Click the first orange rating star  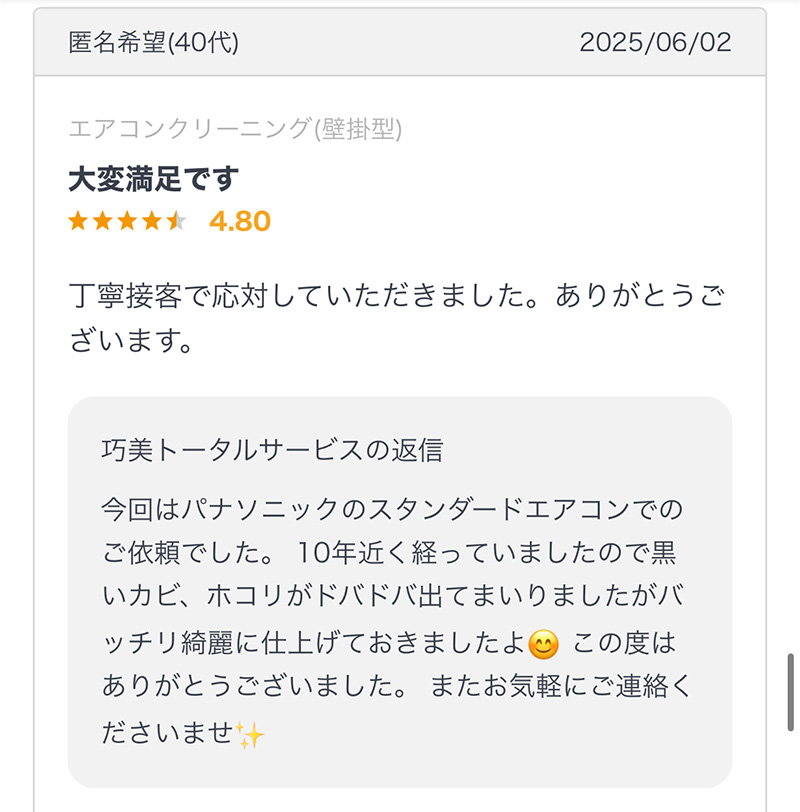[x=78, y=221]
